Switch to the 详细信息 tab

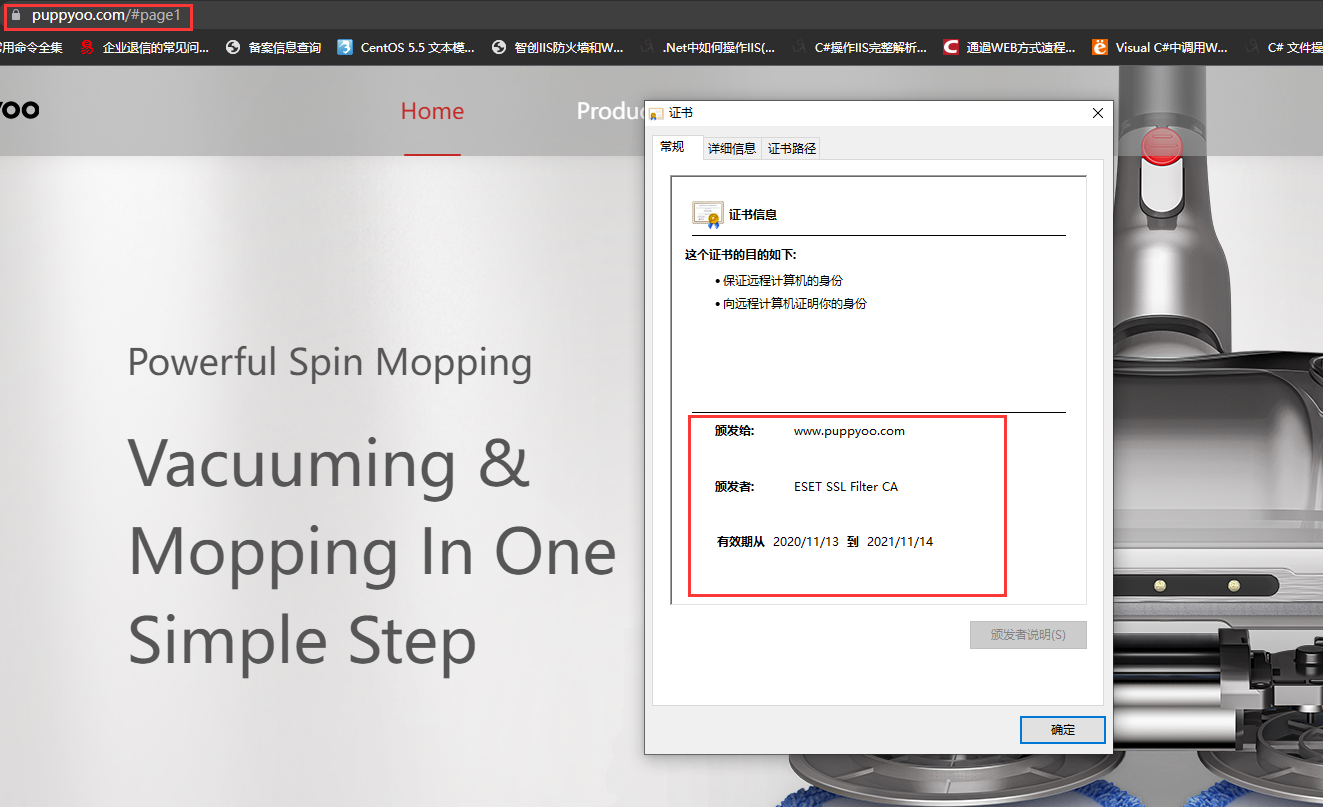coord(731,148)
